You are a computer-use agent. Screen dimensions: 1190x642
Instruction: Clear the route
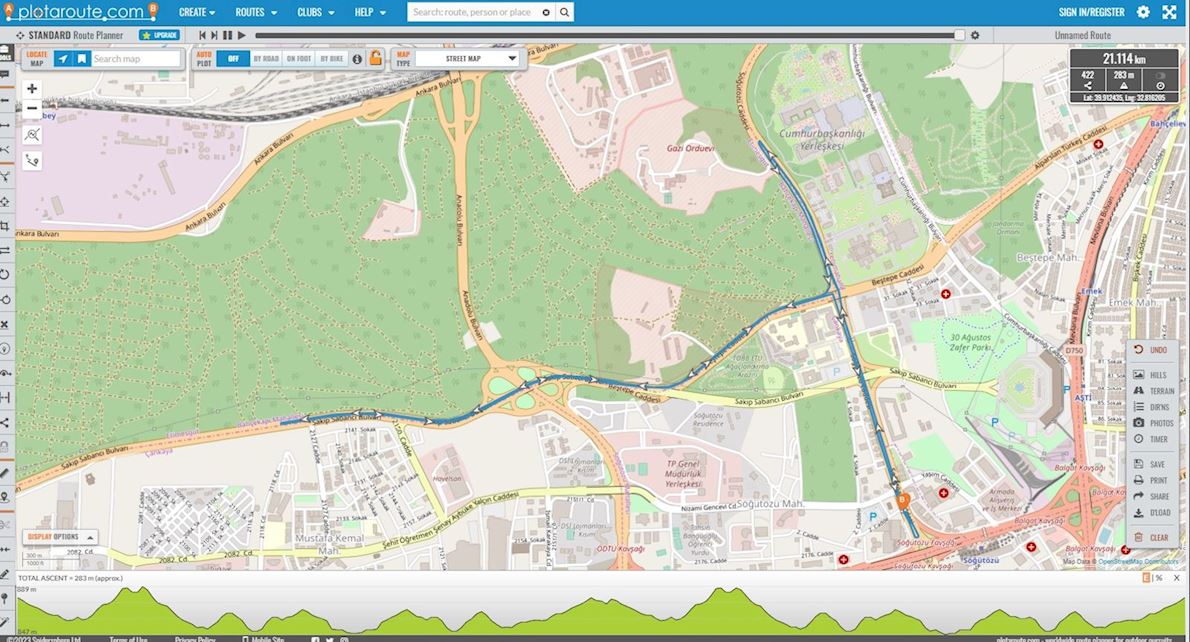[1151, 537]
